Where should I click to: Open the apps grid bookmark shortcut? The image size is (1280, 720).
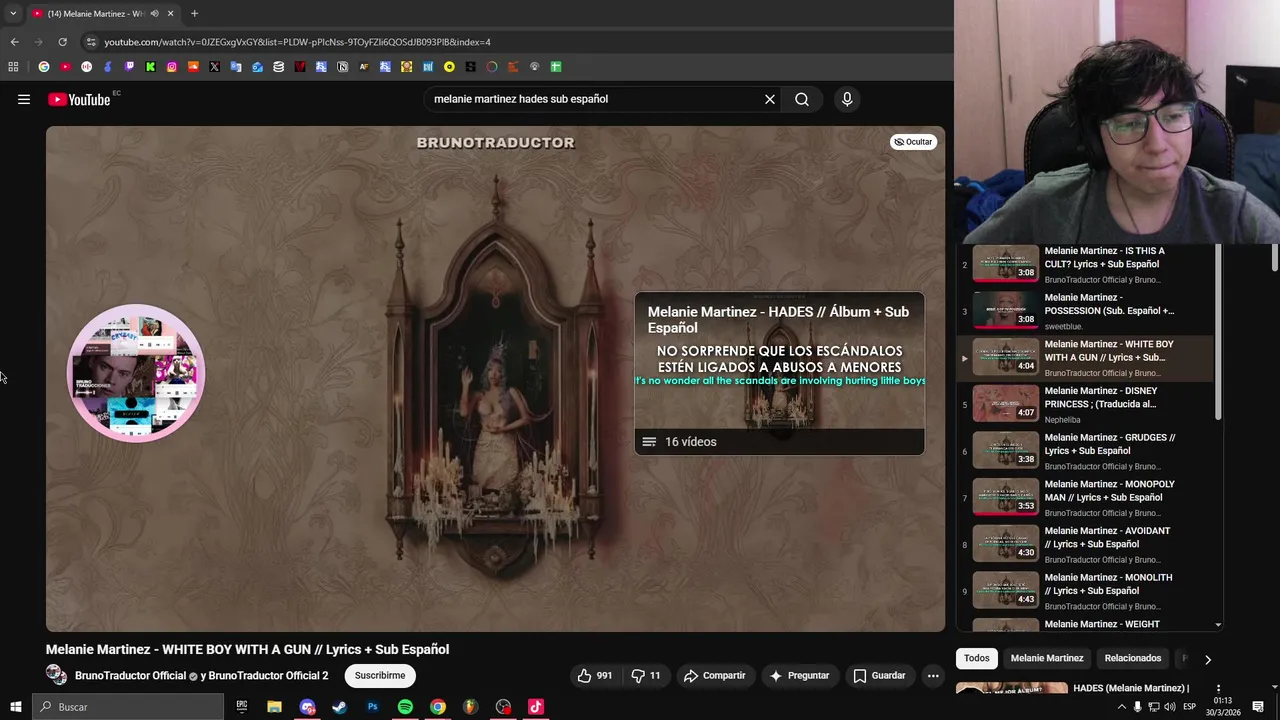tap(13, 67)
